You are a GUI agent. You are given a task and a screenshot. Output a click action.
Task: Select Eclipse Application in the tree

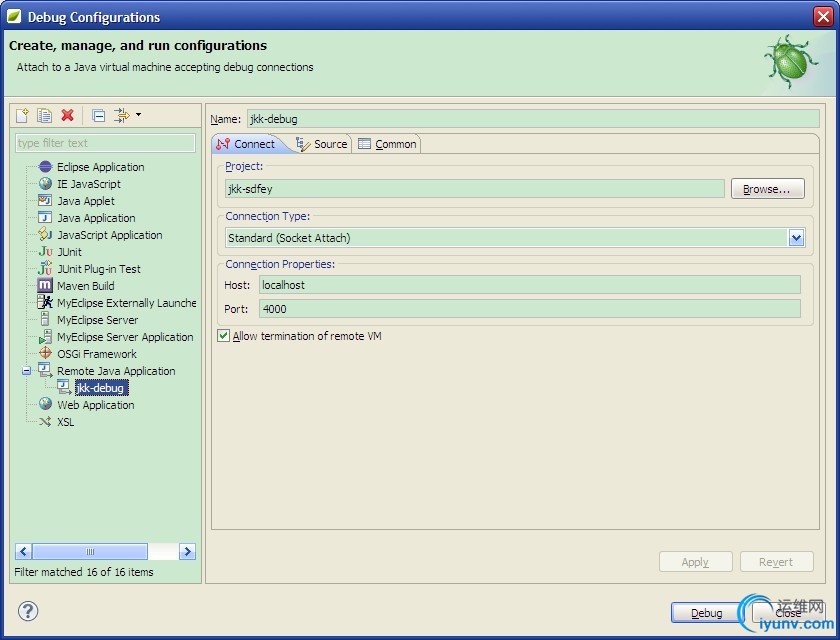coord(101,167)
